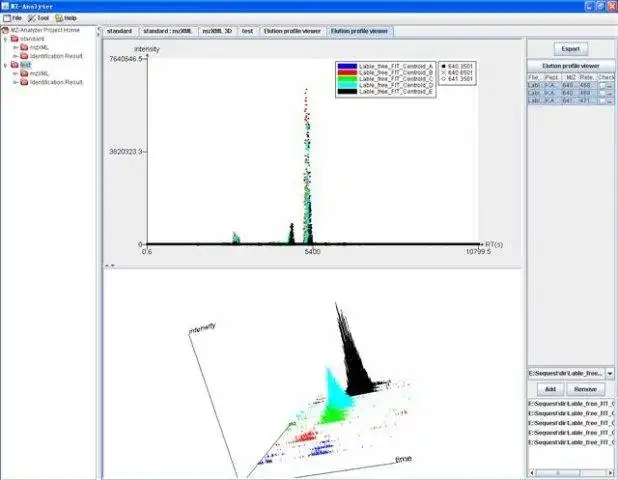Switch to the 'standard : mzXML' tab
Viewport: 618px width, 480px height.
168,31
